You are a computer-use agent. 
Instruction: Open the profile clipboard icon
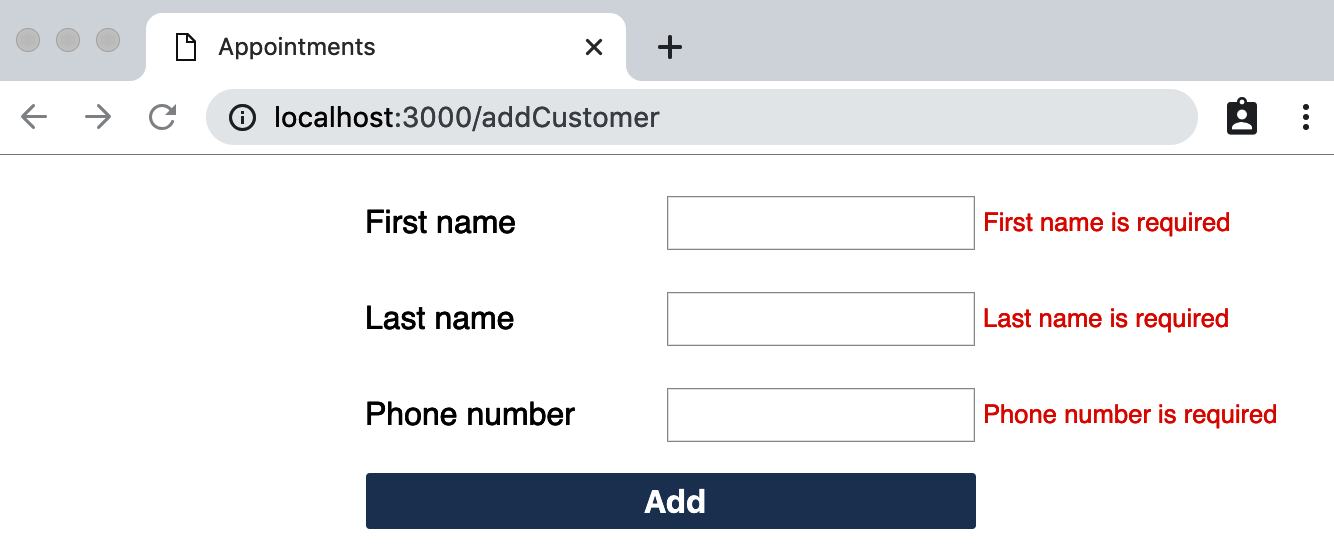pyautogui.click(x=1242, y=117)
